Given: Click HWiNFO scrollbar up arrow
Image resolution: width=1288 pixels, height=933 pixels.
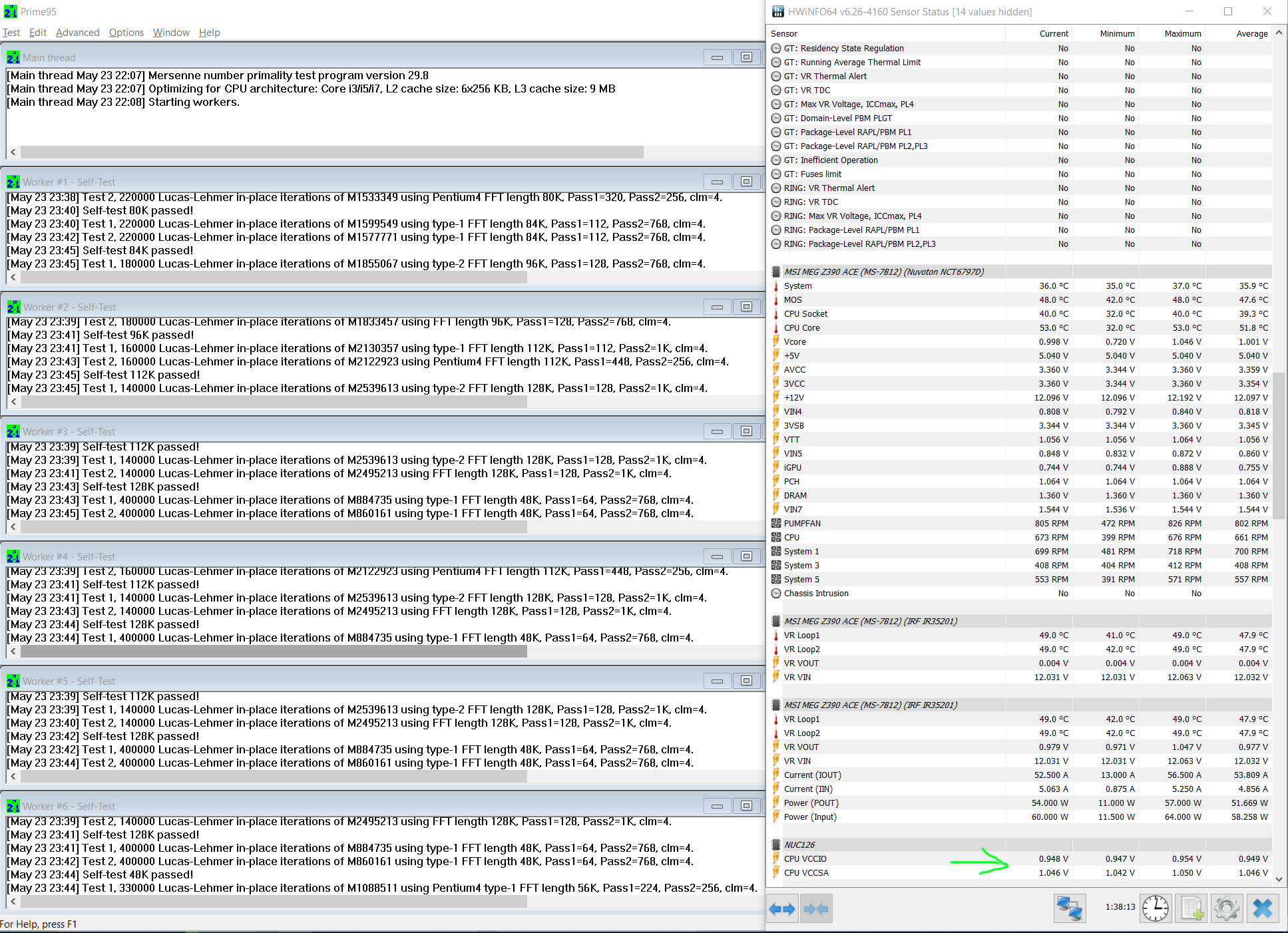Looking at the screenshot, I should (1279, 33).
